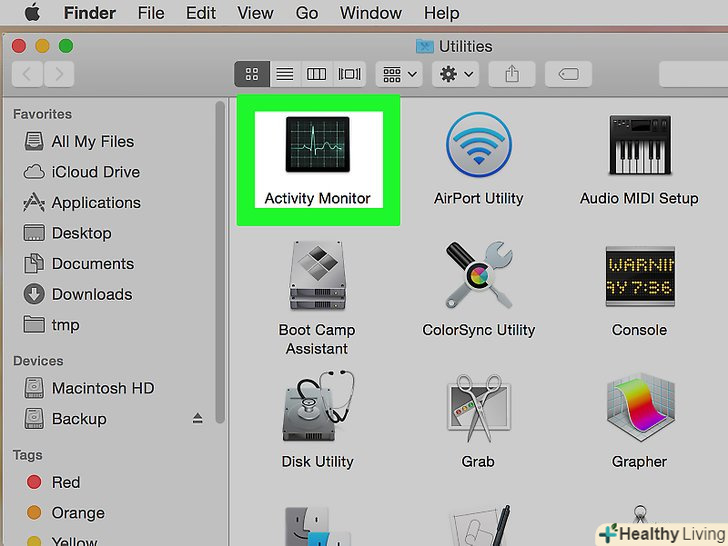The width and height of the screenshot is (728, 546).
Task: Open the Go menu
Action: [x=307, y=13]
